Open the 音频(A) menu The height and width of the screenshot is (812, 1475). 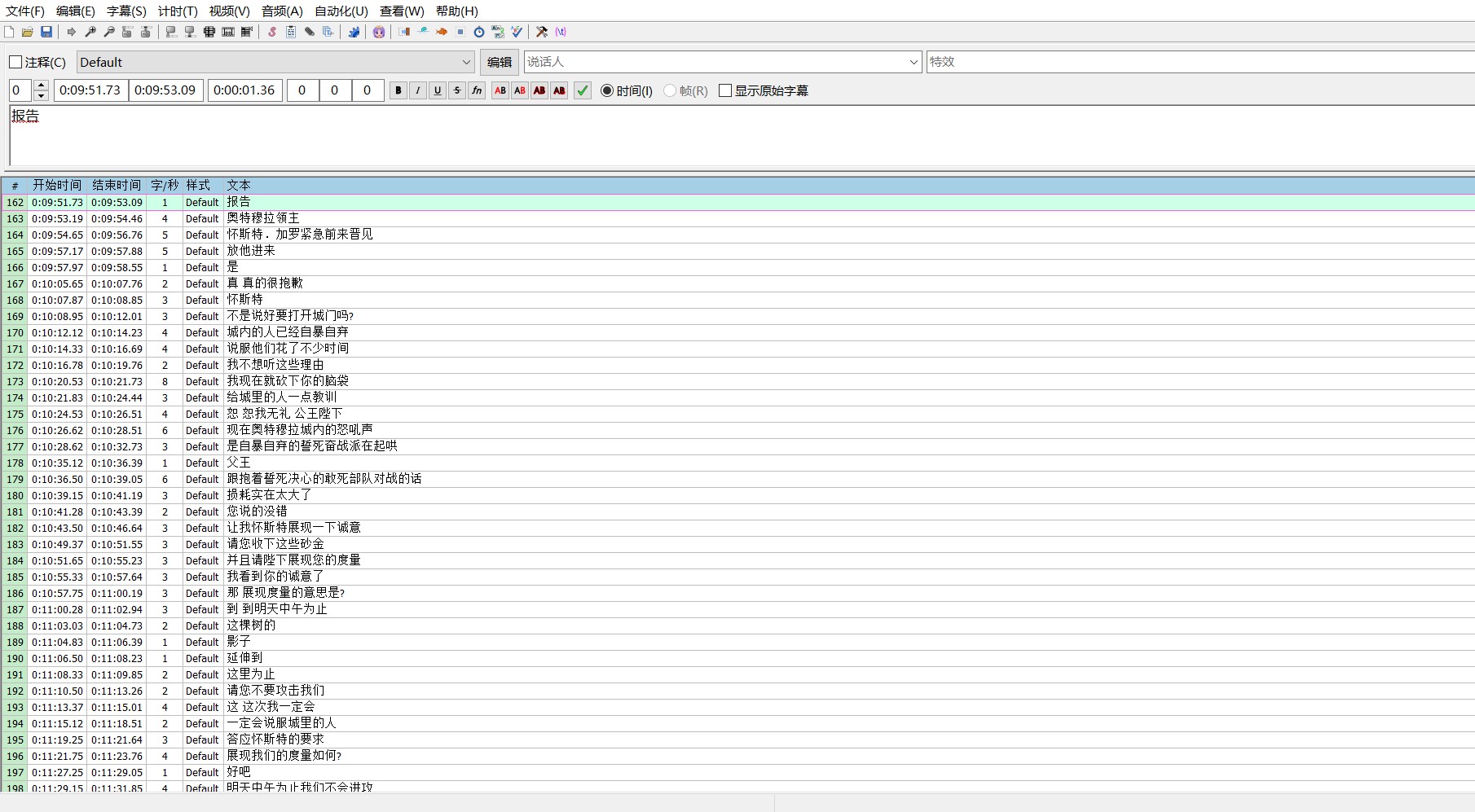tap(282, 11)
